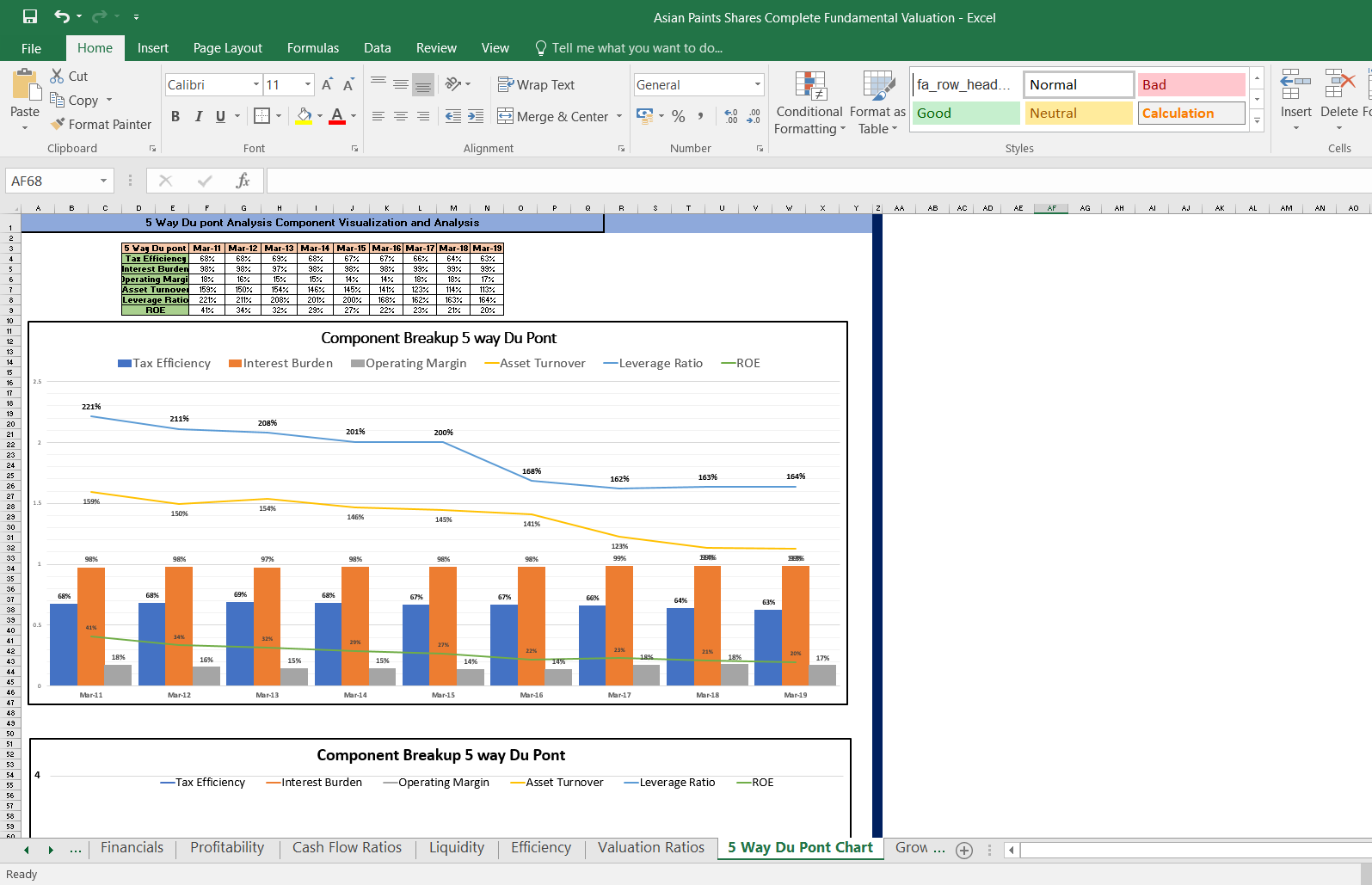Screen dimensions: 1372x885
Task: Click the red font color A icon
Action: 337,115
